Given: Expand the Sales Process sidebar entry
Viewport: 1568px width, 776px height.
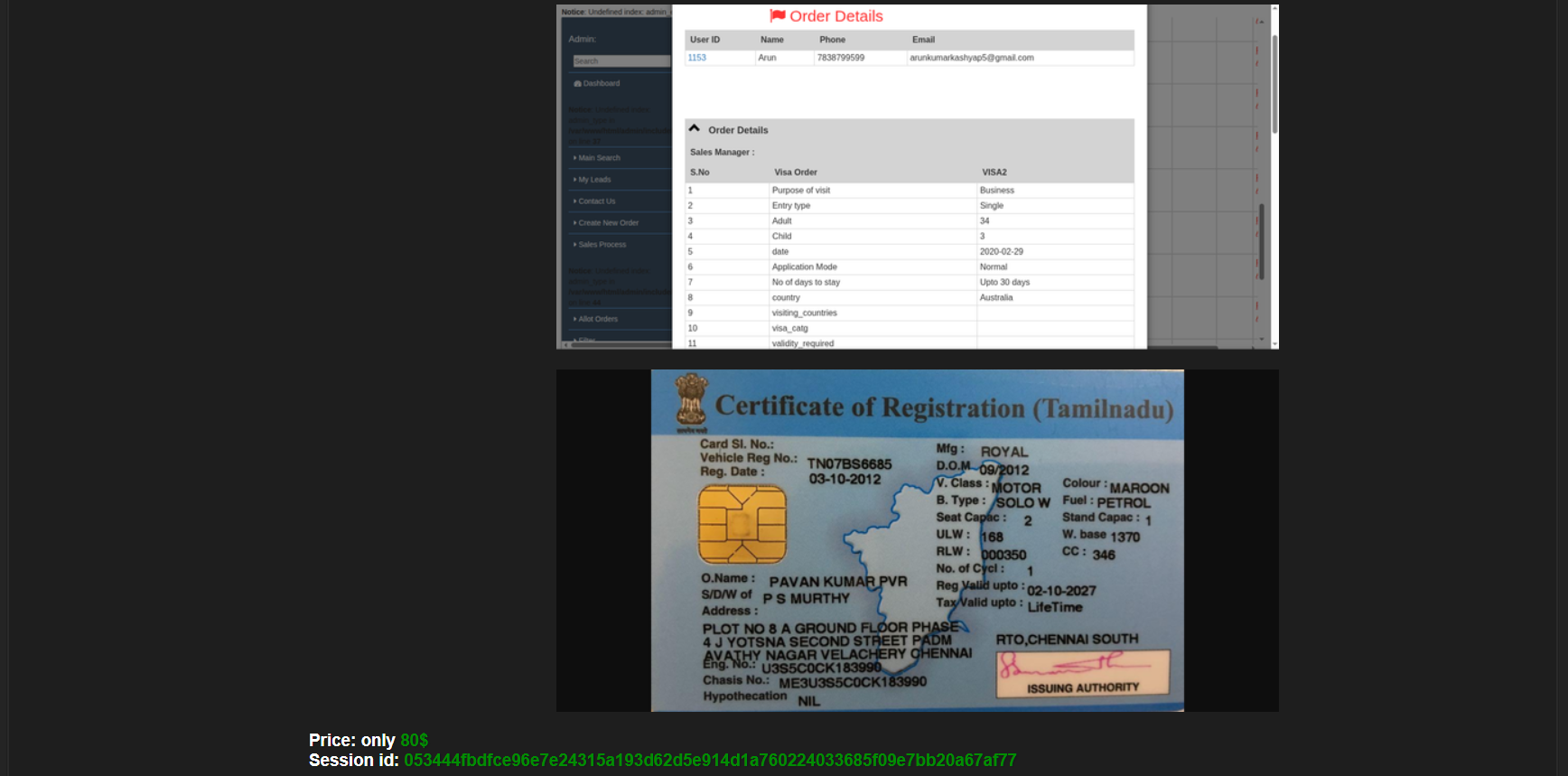Looking at the screenshot, I should (x=602, y=245).
